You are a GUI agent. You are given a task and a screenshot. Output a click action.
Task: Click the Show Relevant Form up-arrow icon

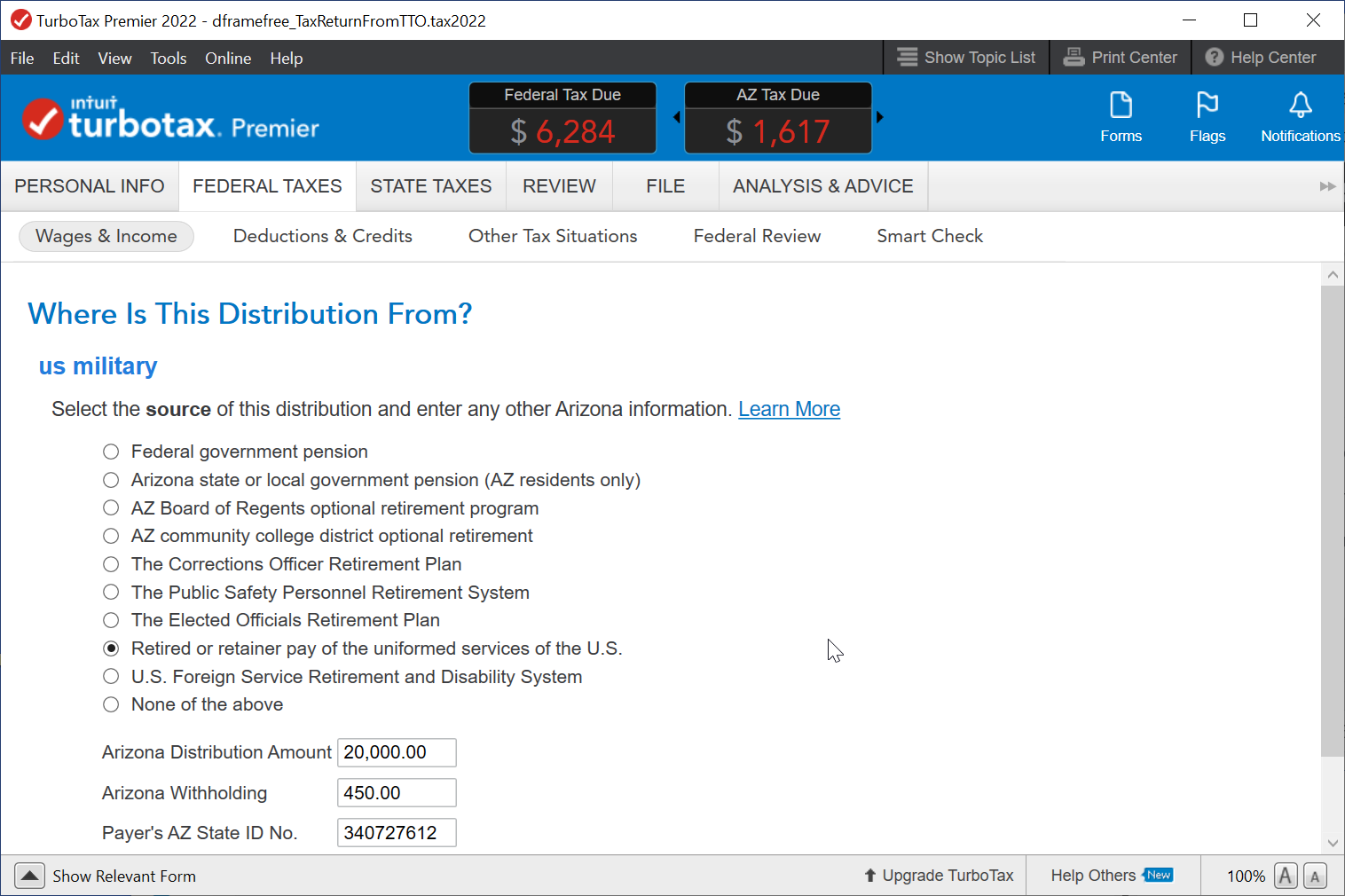point(29,876)
